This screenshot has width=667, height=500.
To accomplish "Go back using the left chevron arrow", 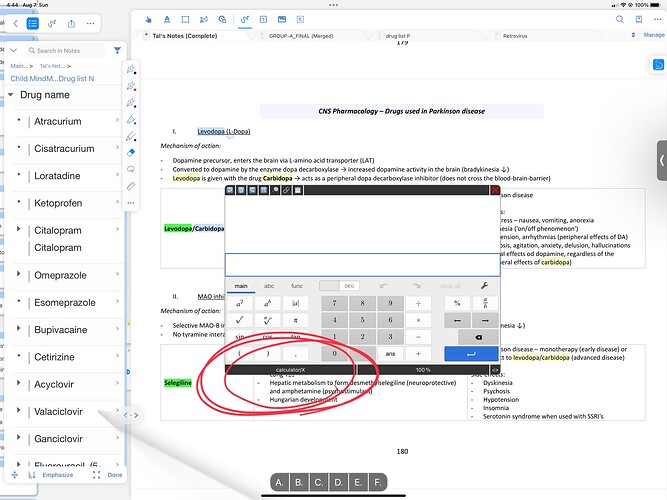I will click(x=16, y=24).
